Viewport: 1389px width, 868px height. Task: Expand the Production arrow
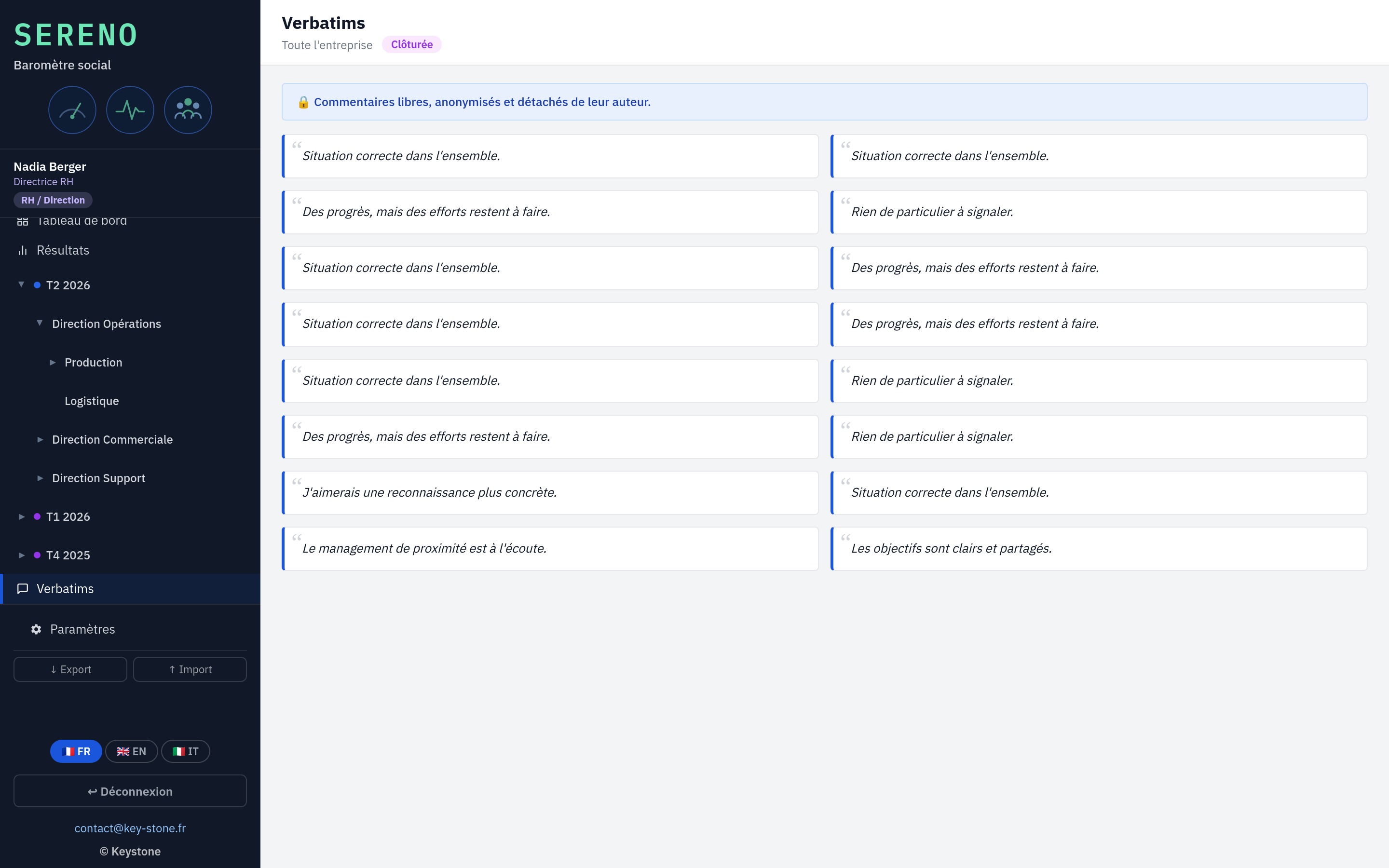[53, 362]
